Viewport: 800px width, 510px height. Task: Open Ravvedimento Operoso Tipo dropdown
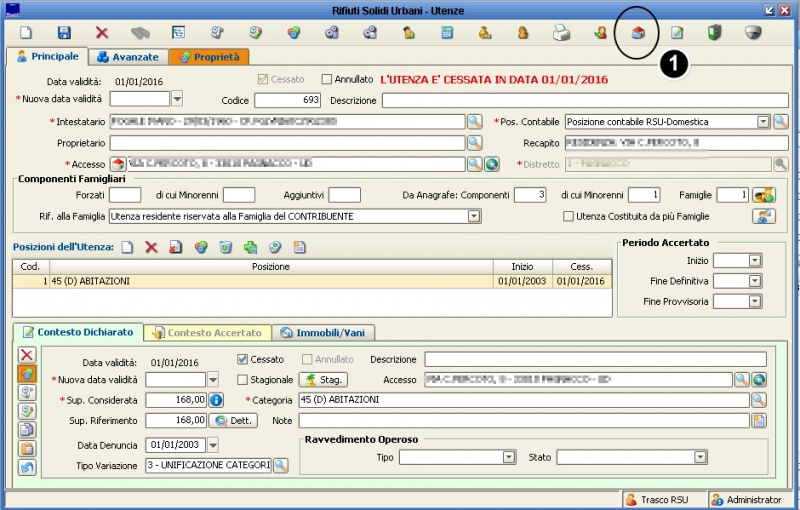pos(508,457)
